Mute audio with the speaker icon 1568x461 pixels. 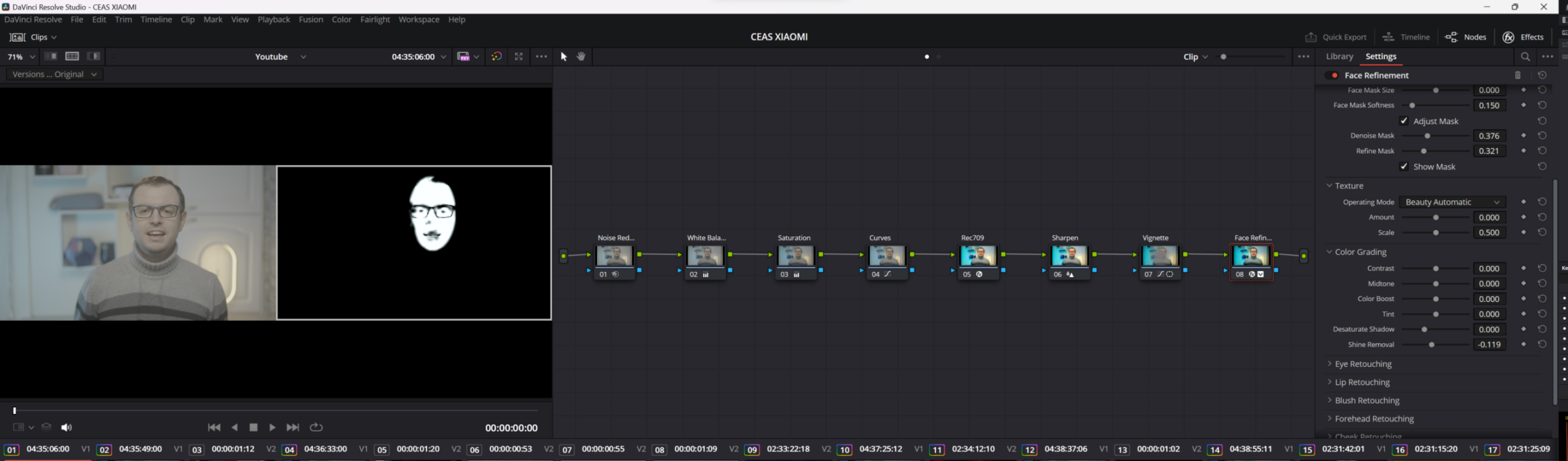66,428
